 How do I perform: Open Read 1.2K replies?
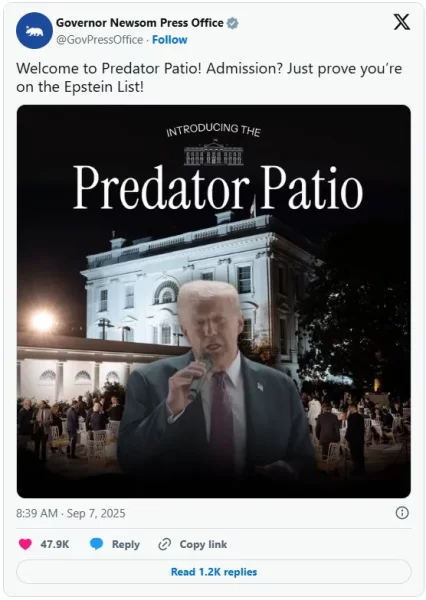click(214, 572)
